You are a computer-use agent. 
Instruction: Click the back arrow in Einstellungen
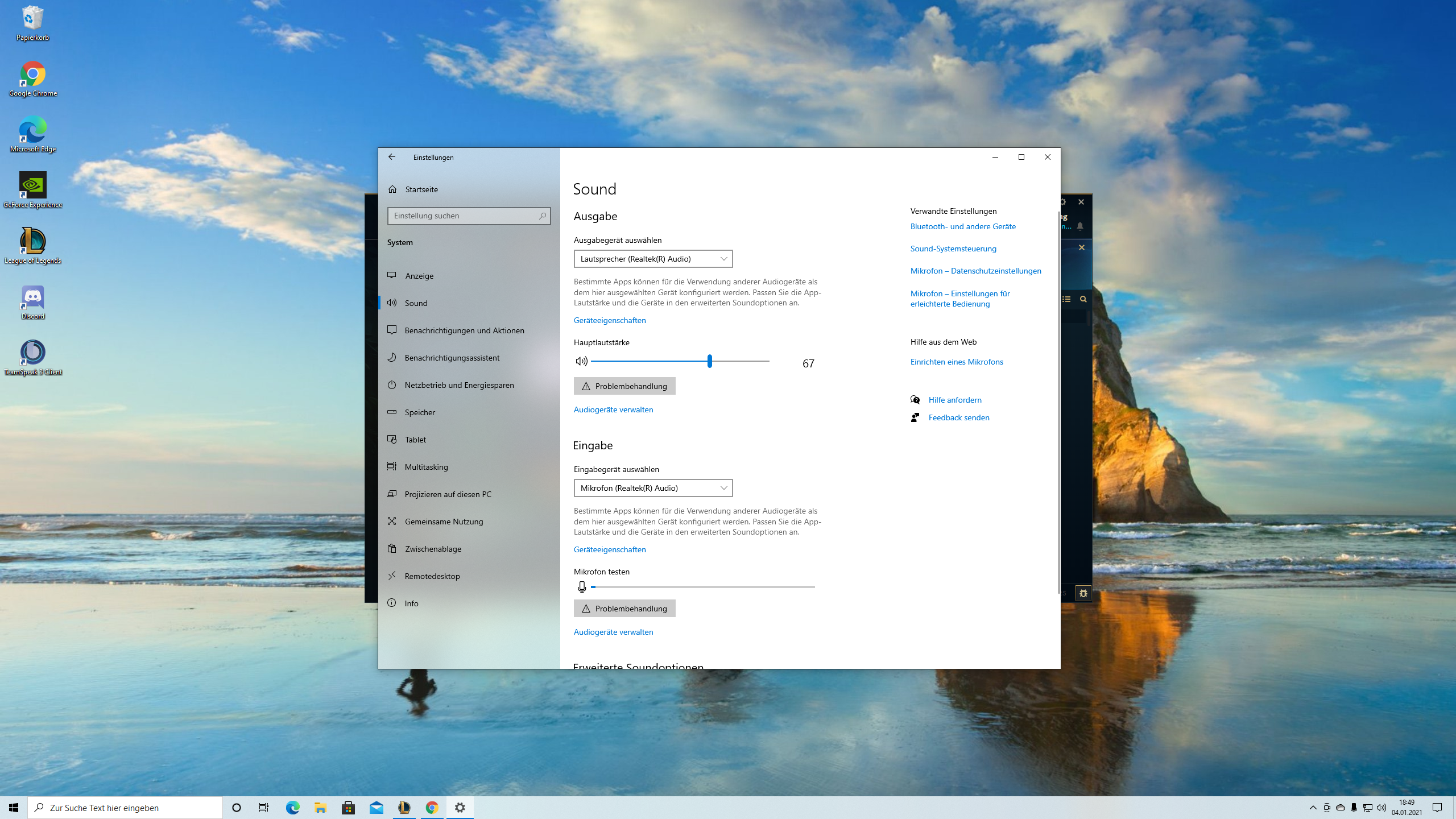391,157
